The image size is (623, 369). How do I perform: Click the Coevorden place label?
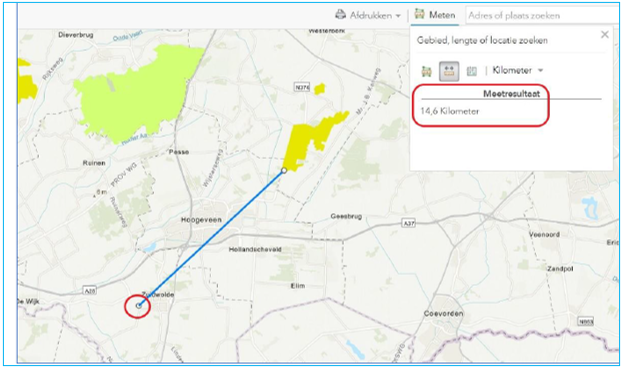click(x=443, y=313)
